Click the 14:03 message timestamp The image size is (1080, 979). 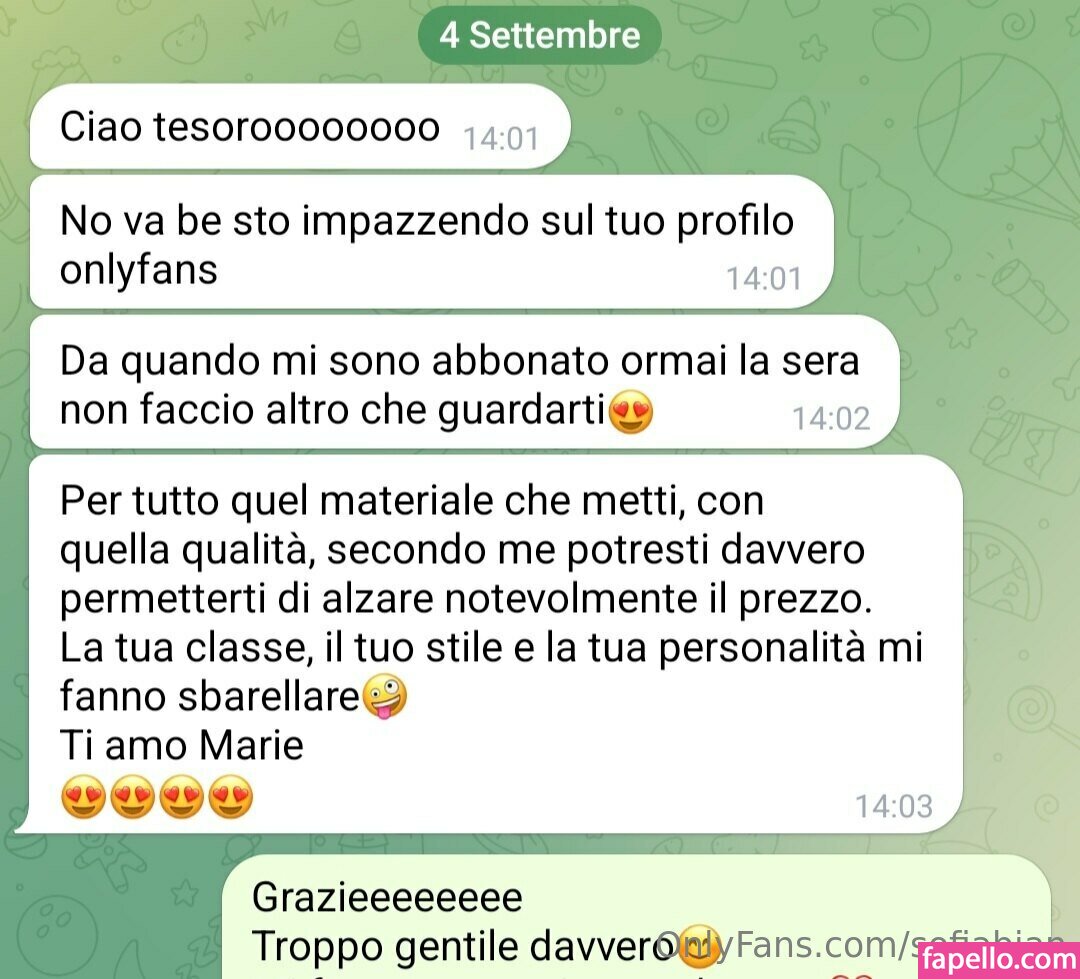(893, 805)
